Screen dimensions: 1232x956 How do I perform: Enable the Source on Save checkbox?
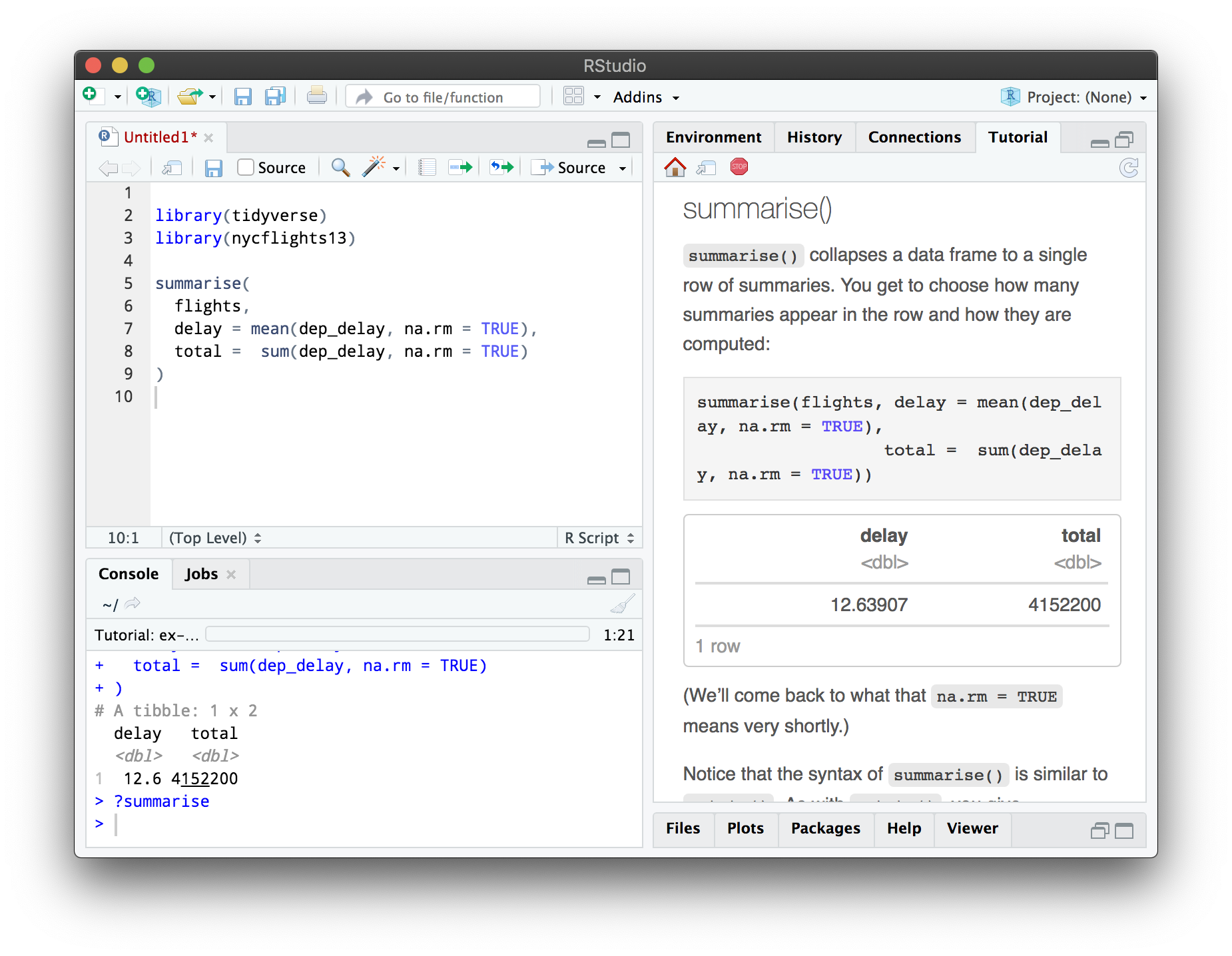tap(246, 167)
